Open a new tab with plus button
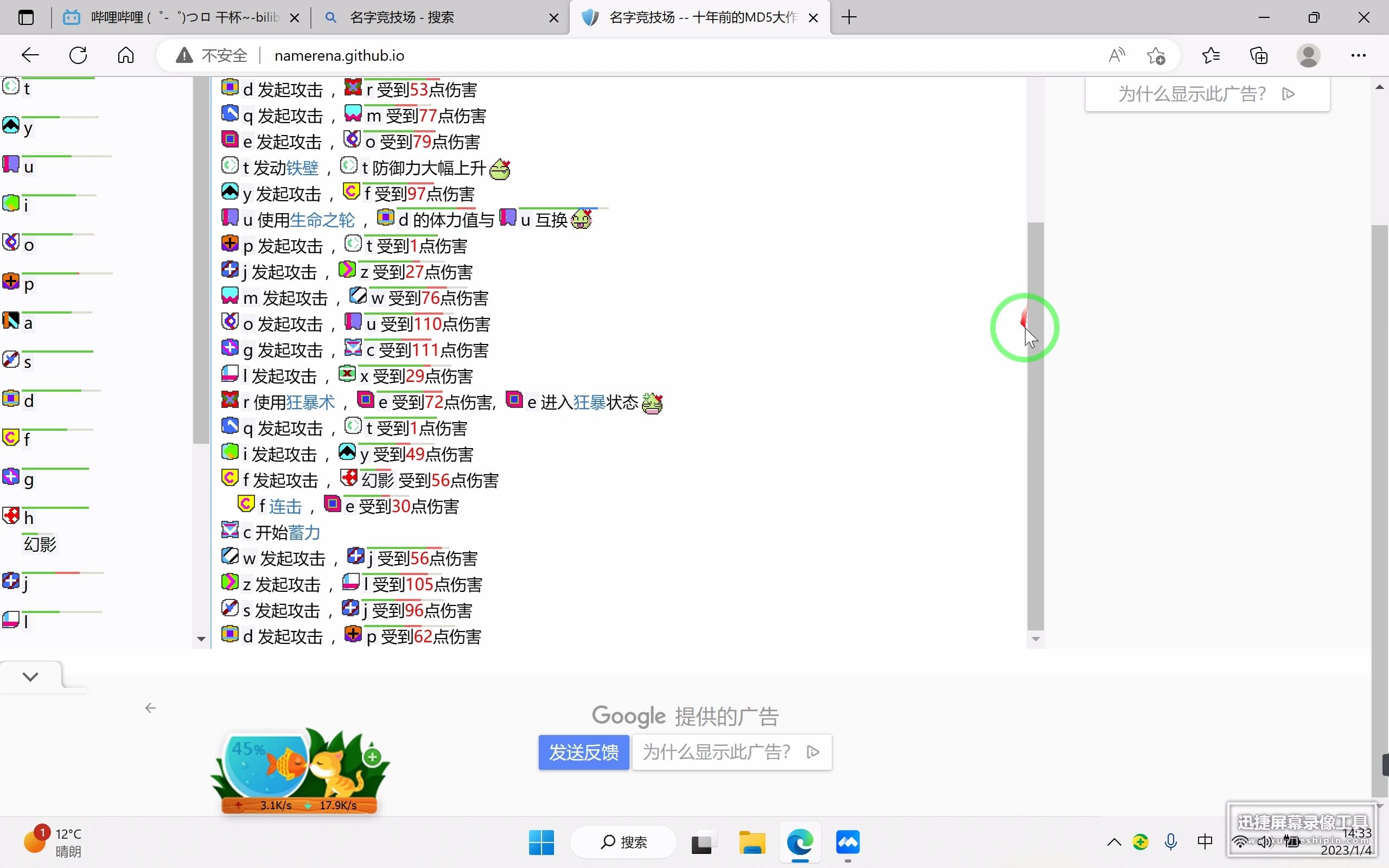Viewport: 1389px width, 868px height. coord(849,17)
